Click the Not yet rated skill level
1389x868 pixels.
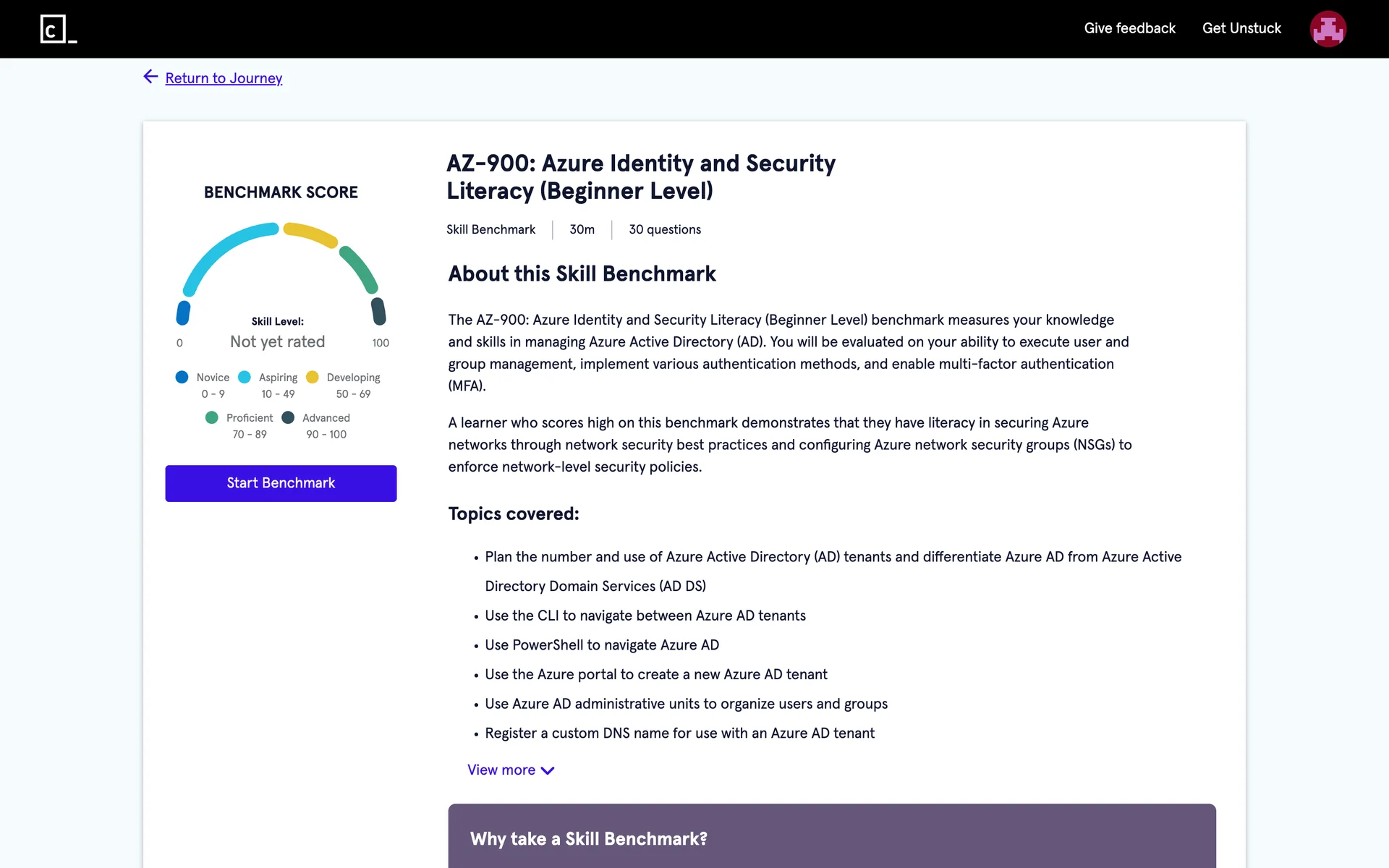tap(277, 341)
